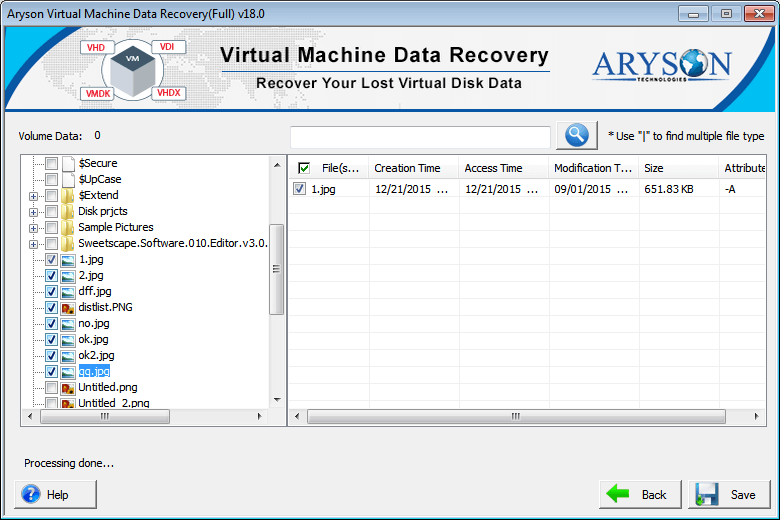Click file list scroll-left arrow
The image size is (780, 520).
click(x=297, y=416)
